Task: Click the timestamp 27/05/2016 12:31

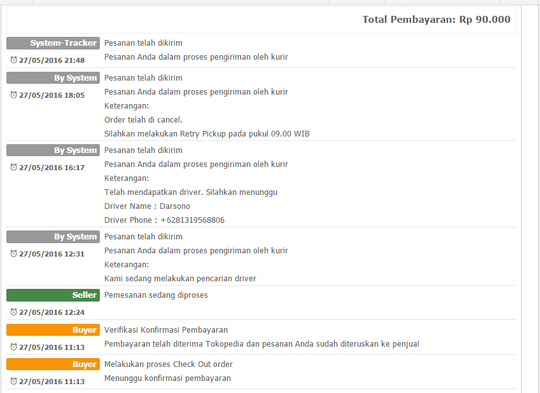Action: (x=52, y=254)
